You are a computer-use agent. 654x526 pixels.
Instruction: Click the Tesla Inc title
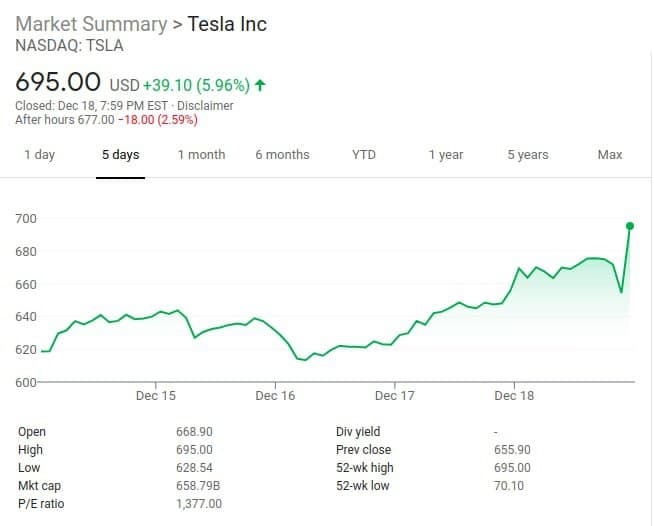[x=227, y=24]
